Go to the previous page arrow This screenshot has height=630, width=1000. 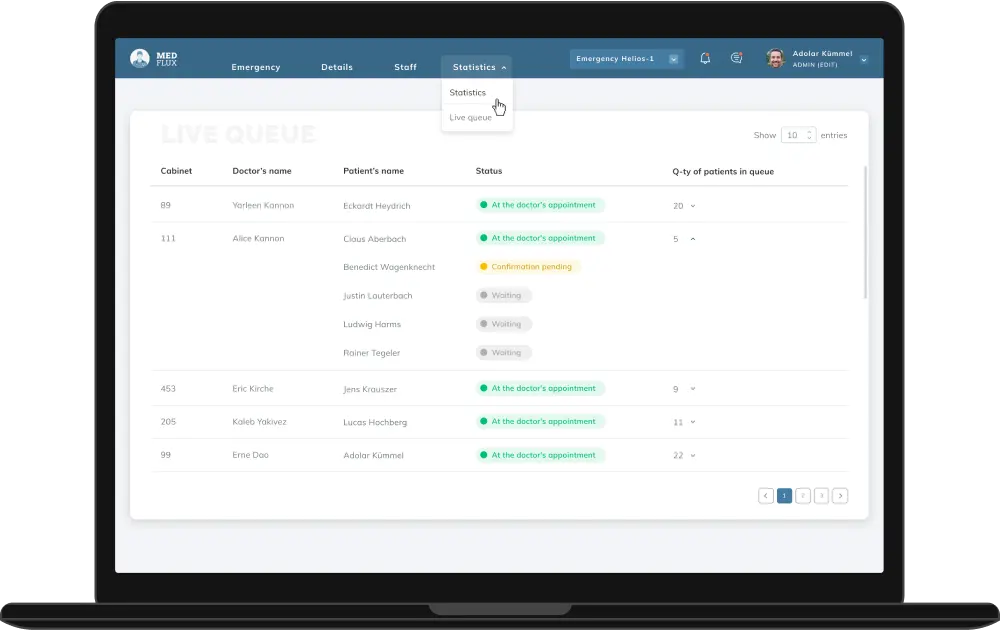point(766,495)
